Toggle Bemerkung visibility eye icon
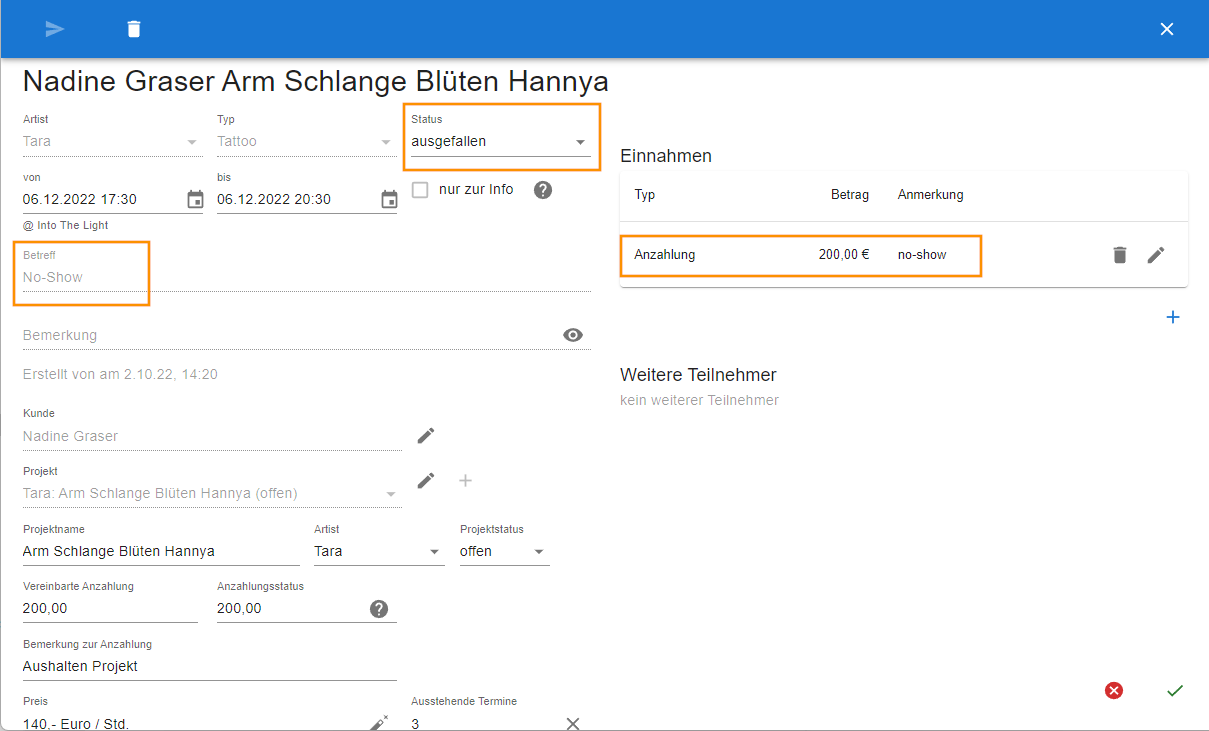 click(573, 335)
